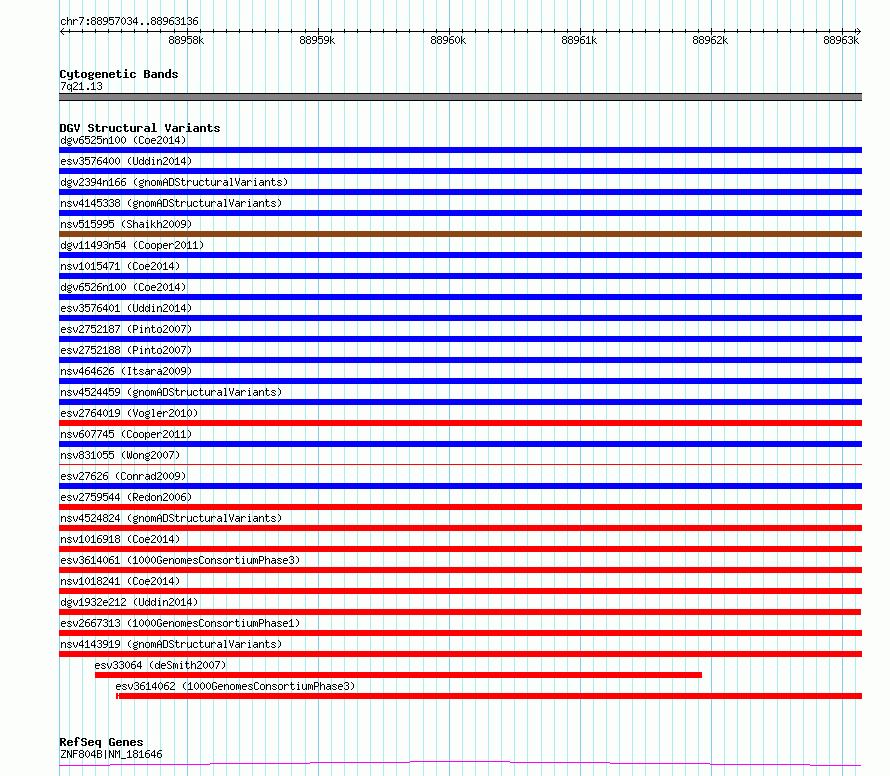Viewport: 890px width, 776px height.
Task: Click nsv464626 (Itsara2009) variant label
Action: (x=126, y=371)
